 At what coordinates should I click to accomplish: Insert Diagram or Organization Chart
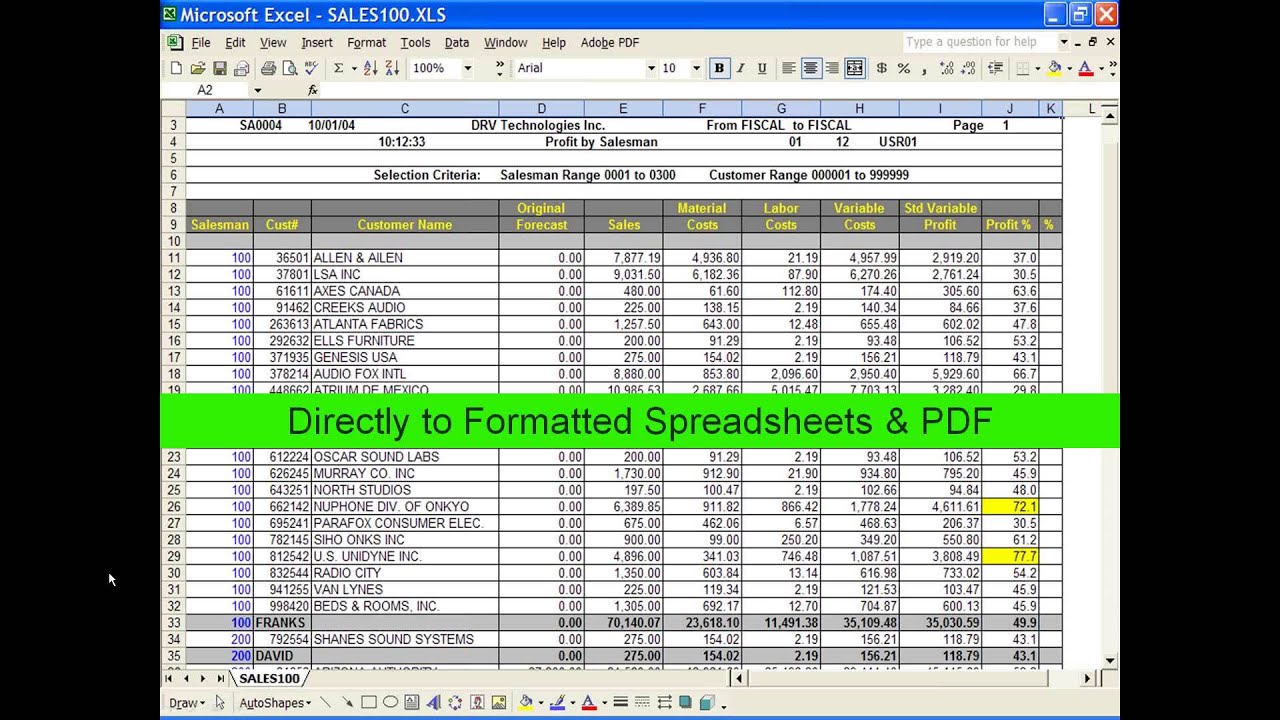456,703
